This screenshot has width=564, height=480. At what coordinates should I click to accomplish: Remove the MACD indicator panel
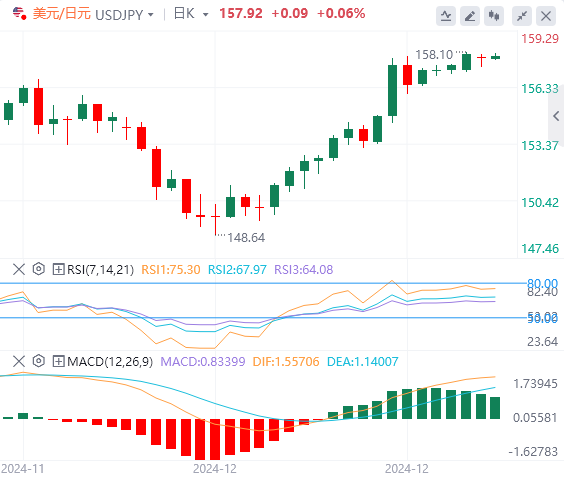19,361
